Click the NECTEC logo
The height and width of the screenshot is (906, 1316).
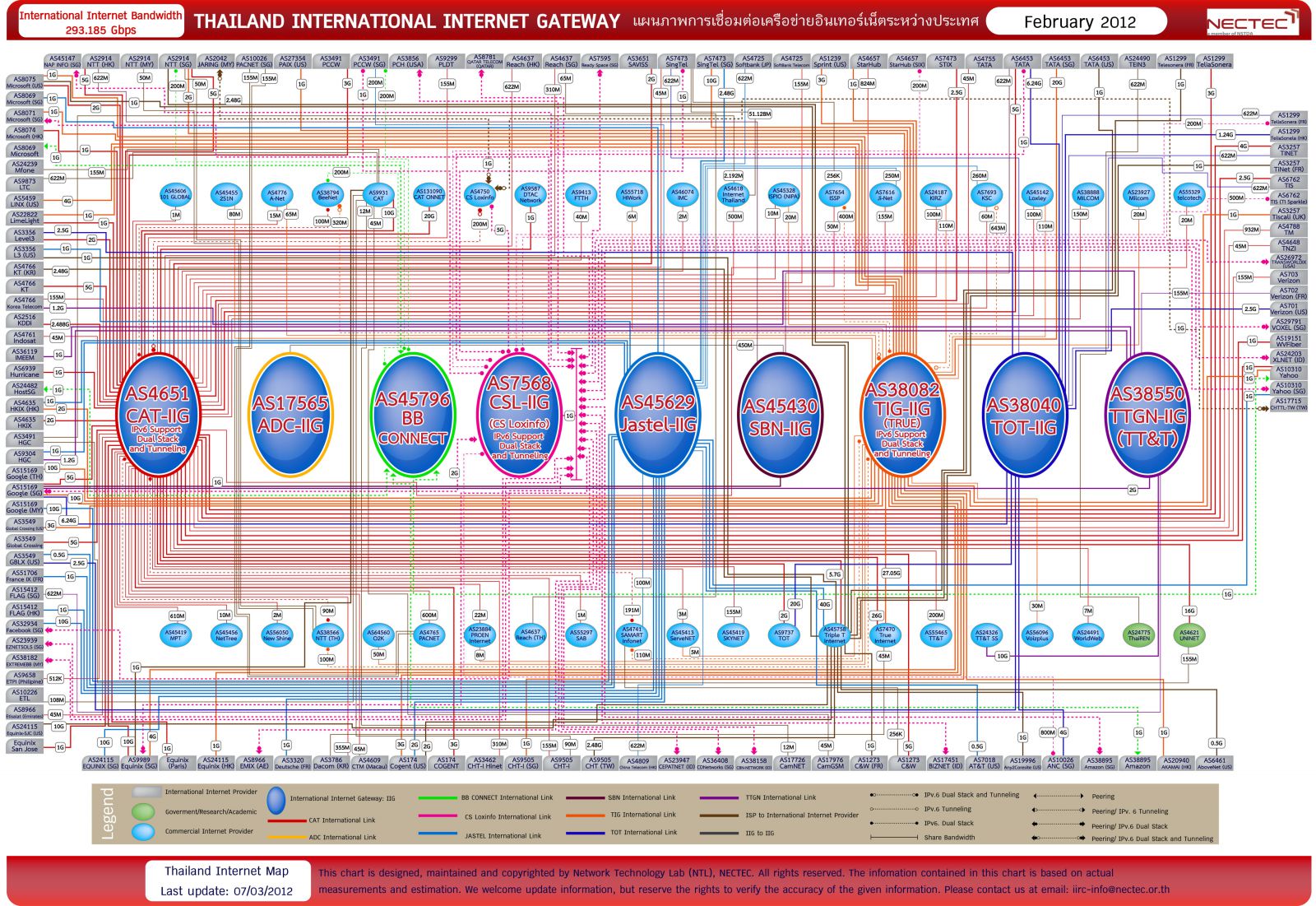(1251, 24)
